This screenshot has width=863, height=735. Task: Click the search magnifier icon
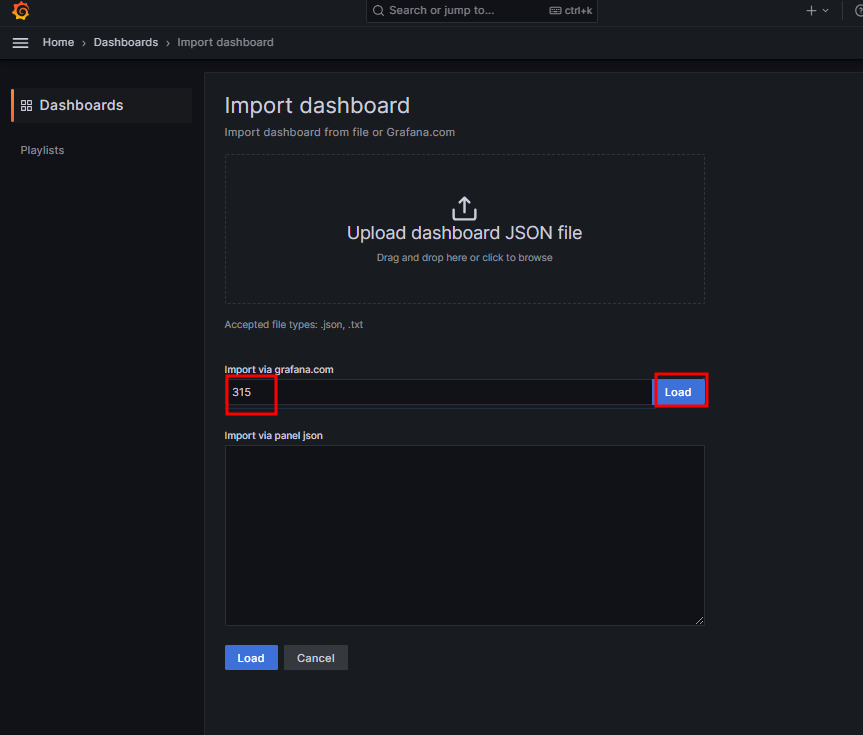tap(378, 10)
